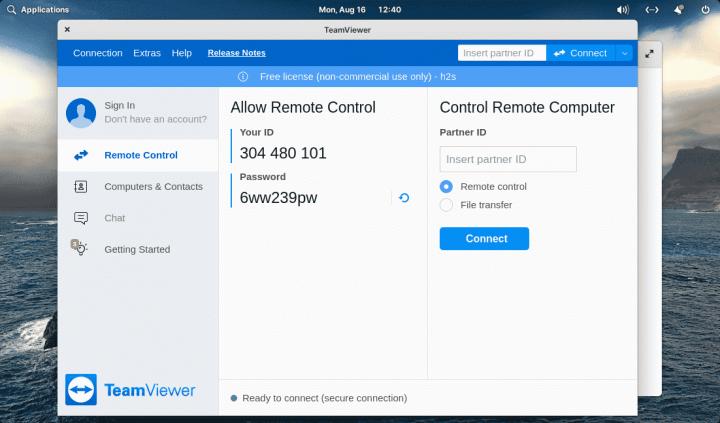
Task: Click the Partner ID field under Control Remote Computer
Action: (x=508, y=159)
